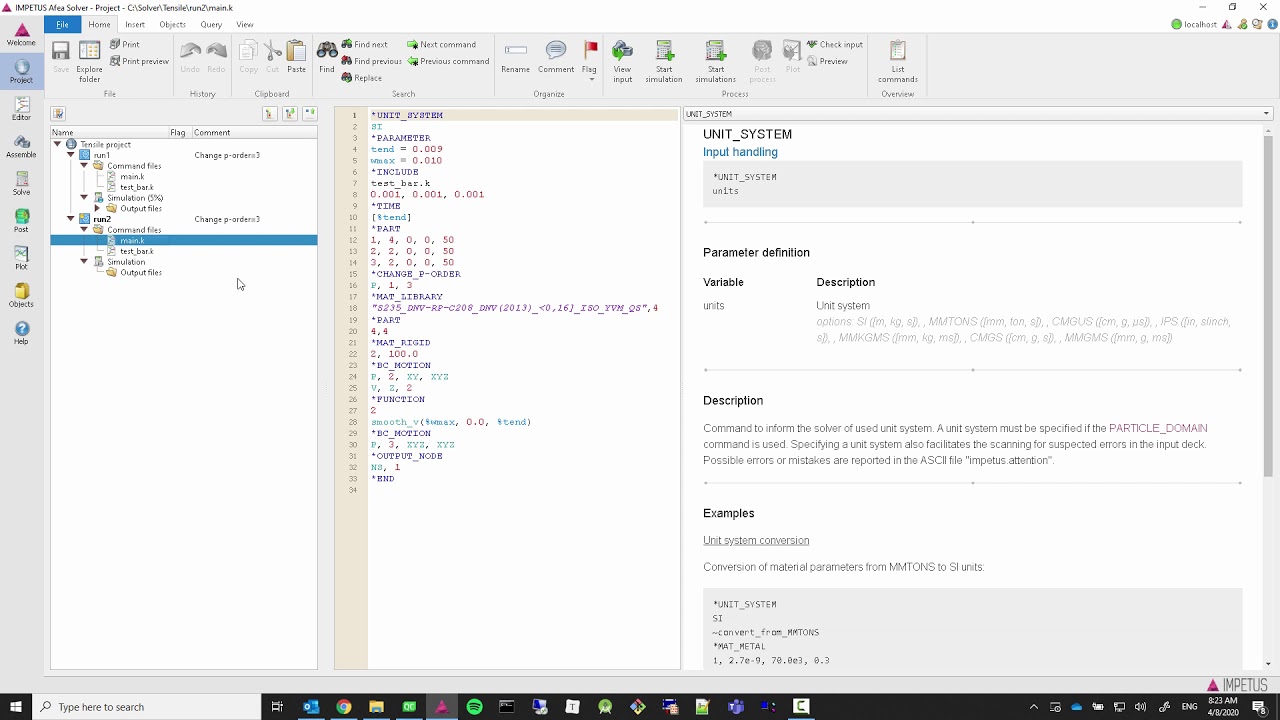Click Explore folder in File group
This screenshot has height=720, width=1280.
(x=89, y=61)
